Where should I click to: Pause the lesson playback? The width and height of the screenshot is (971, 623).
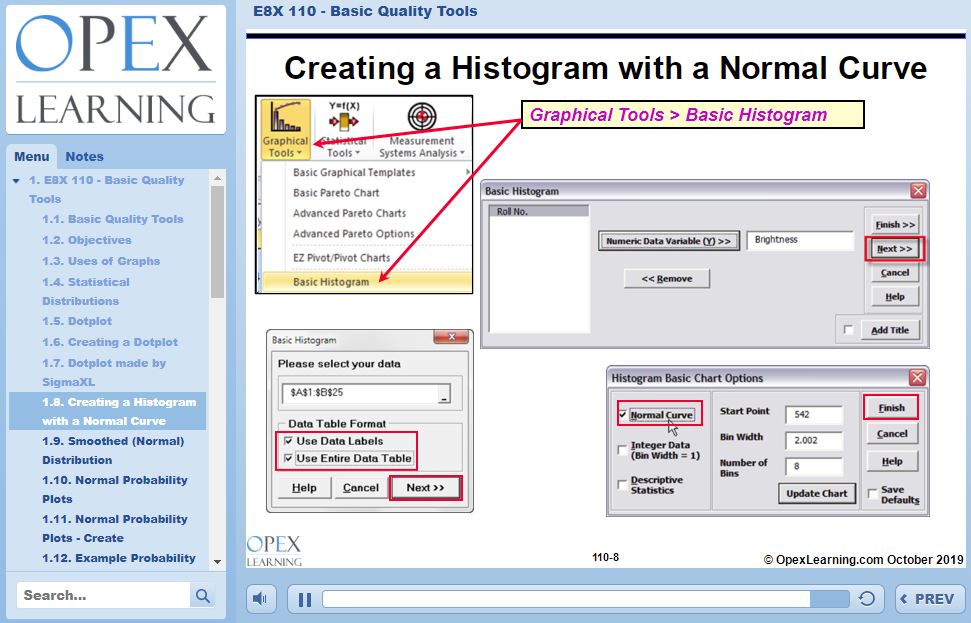(x=305, y=599)
